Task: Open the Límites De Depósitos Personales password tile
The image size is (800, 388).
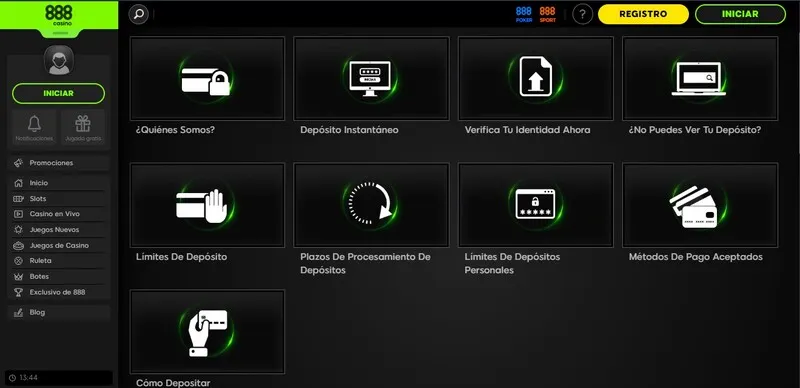Action: (x=536, y=205)
